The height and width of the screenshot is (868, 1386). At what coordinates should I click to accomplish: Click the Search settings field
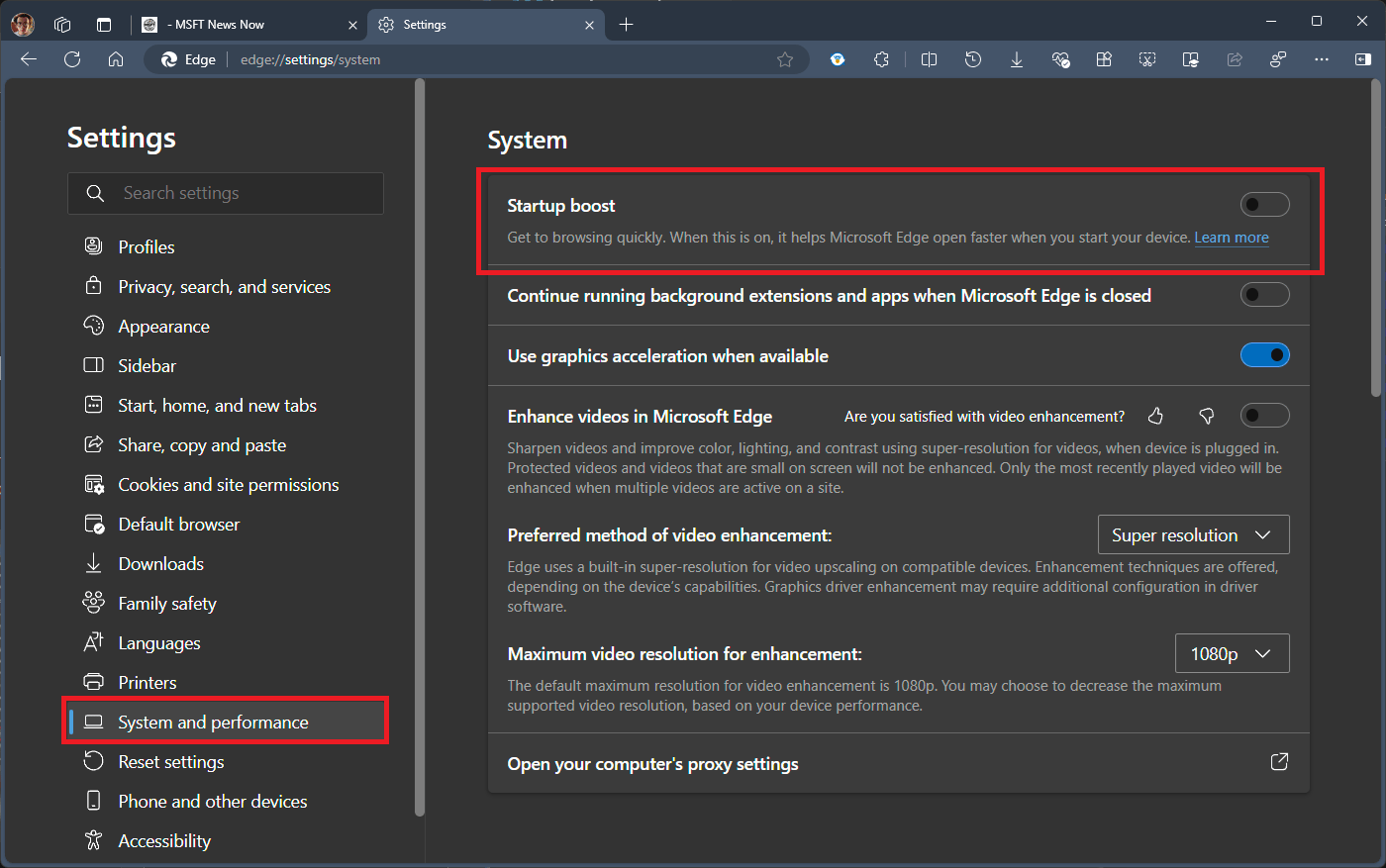[226, 193]
